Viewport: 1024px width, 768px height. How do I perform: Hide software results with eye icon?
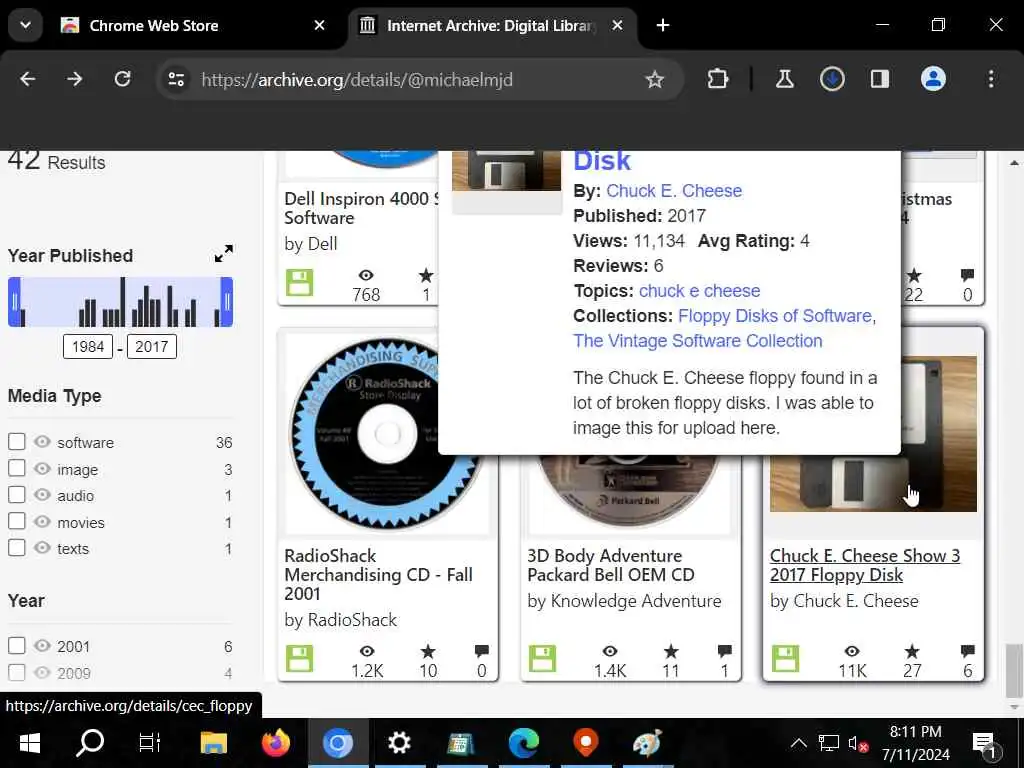coord(42,442)
